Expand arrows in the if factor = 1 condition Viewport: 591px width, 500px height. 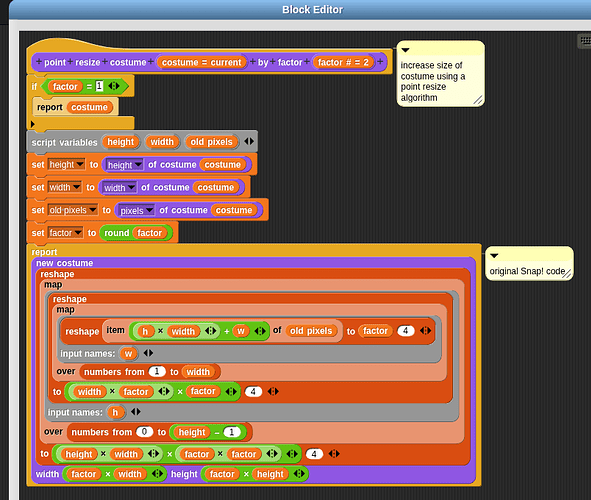coord(114,86)
